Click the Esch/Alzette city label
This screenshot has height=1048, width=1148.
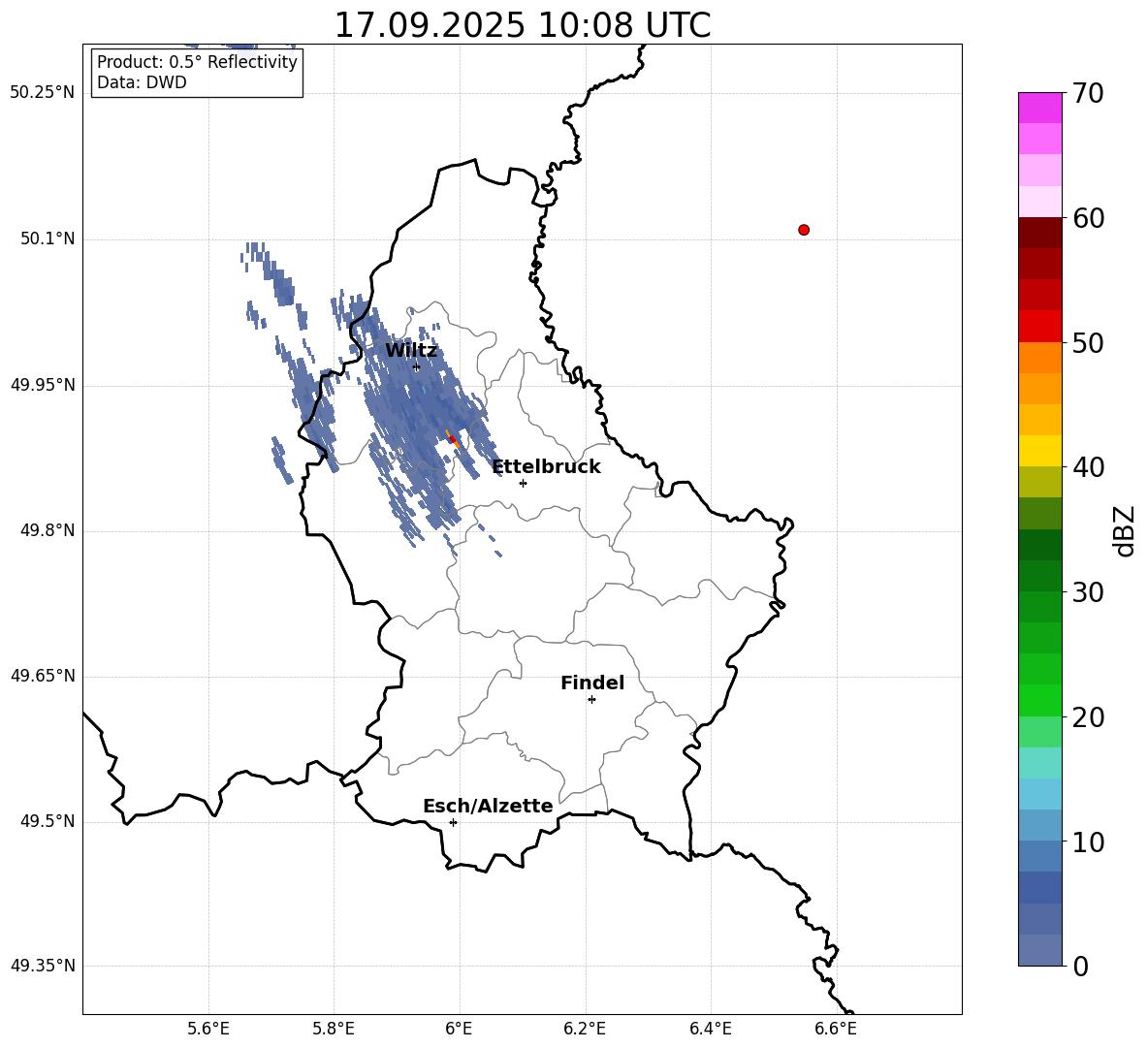pyautogui.click(x=488, y=806)
